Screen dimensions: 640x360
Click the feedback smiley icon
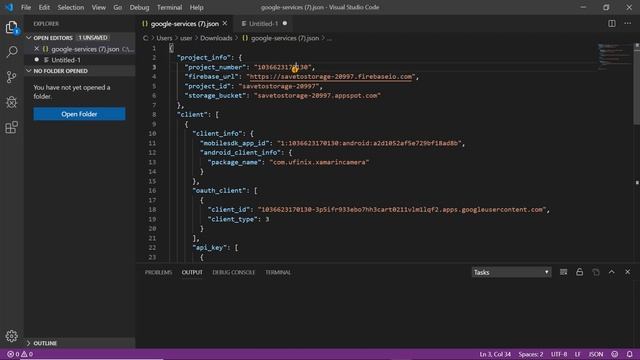(614, 354)
